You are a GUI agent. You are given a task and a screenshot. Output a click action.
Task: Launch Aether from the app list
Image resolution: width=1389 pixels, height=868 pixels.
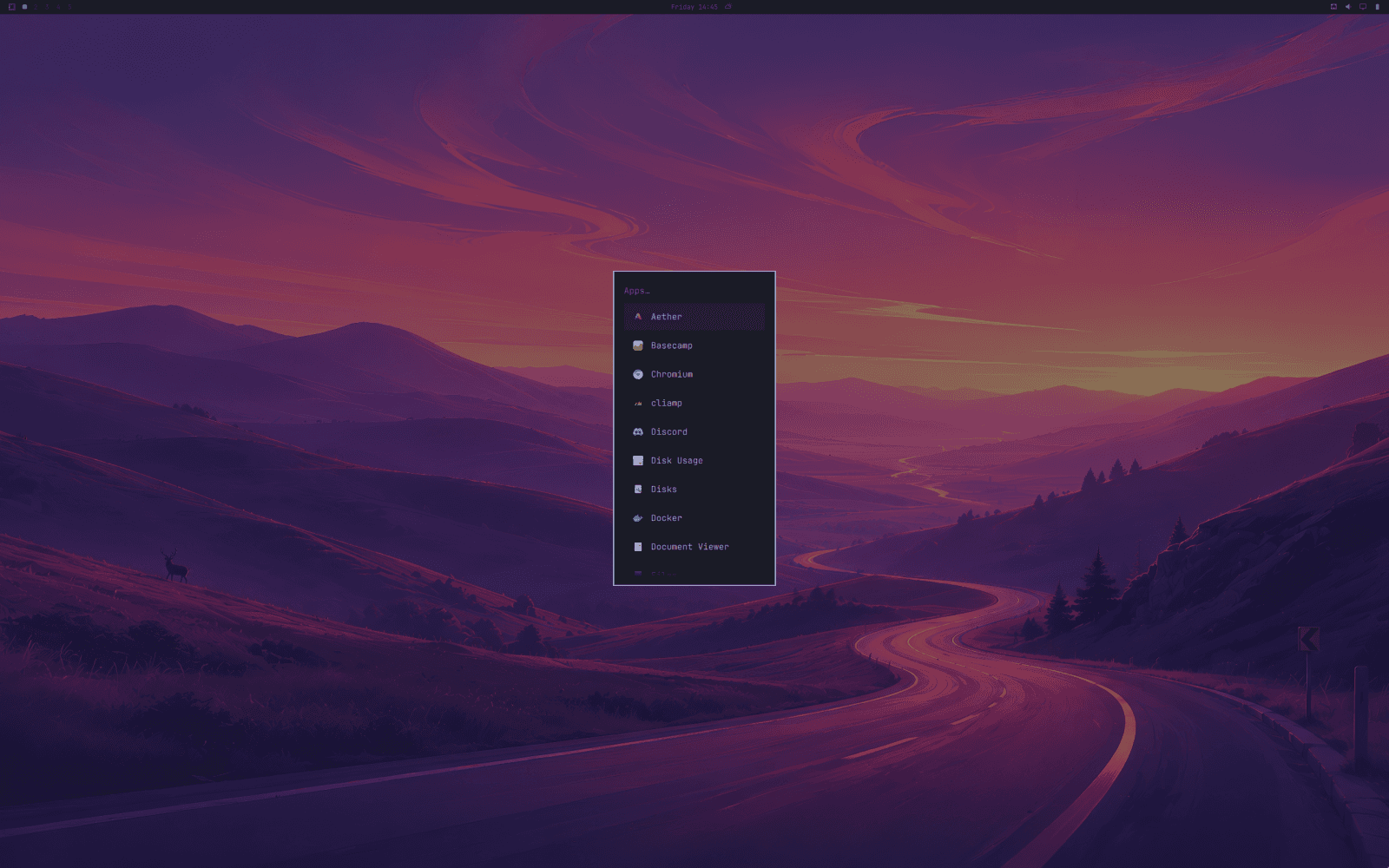pyautogui.click(x=694, y=317)
